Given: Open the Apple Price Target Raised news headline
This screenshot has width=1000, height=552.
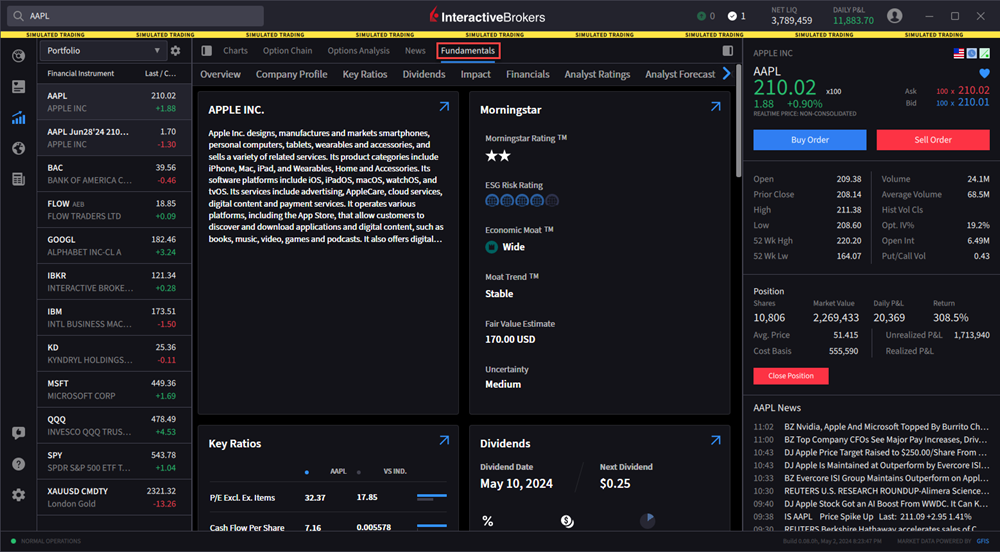Looking at the screenshot, I should pyautogui.click(x=886, y=453).
